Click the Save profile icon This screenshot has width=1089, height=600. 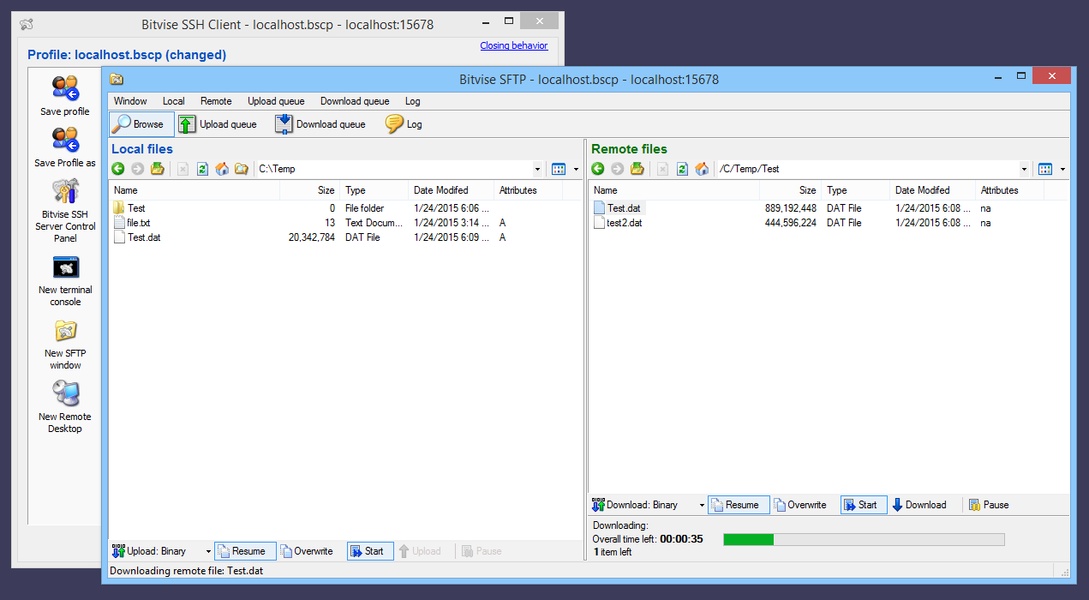pos(65,90)
